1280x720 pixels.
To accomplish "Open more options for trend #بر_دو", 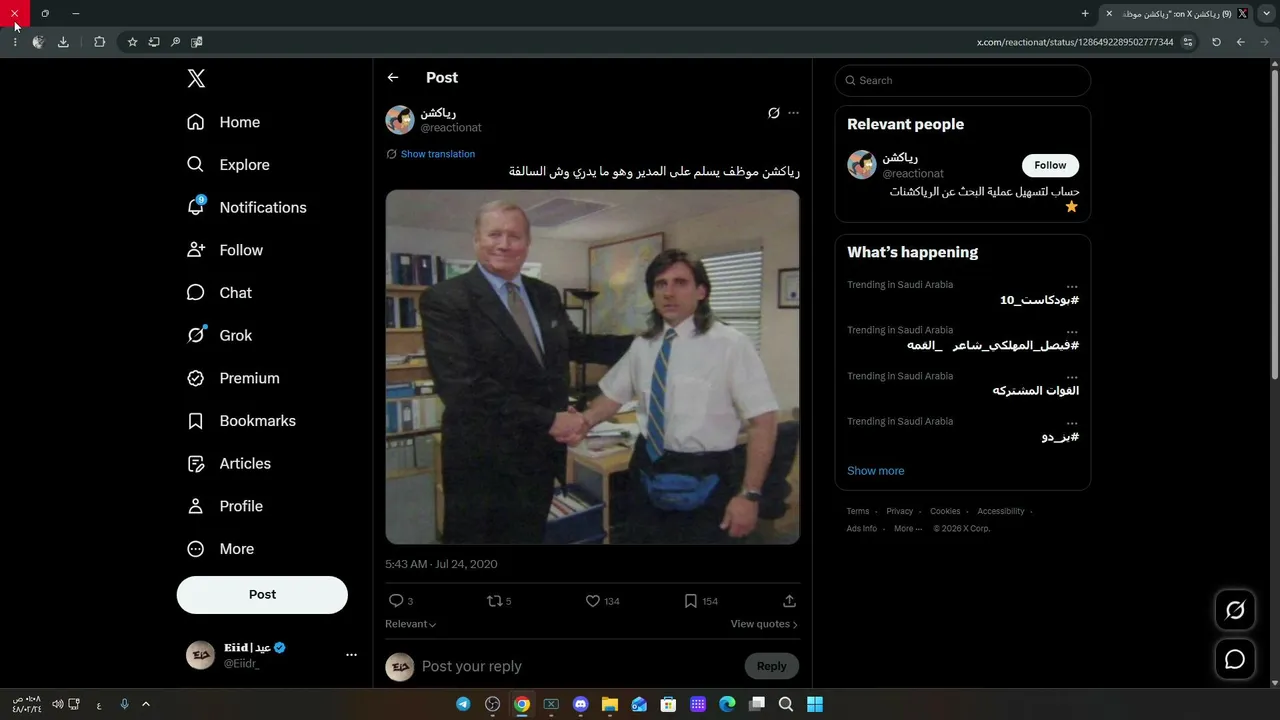I will pyautogui.click(x=1072, y=423).
